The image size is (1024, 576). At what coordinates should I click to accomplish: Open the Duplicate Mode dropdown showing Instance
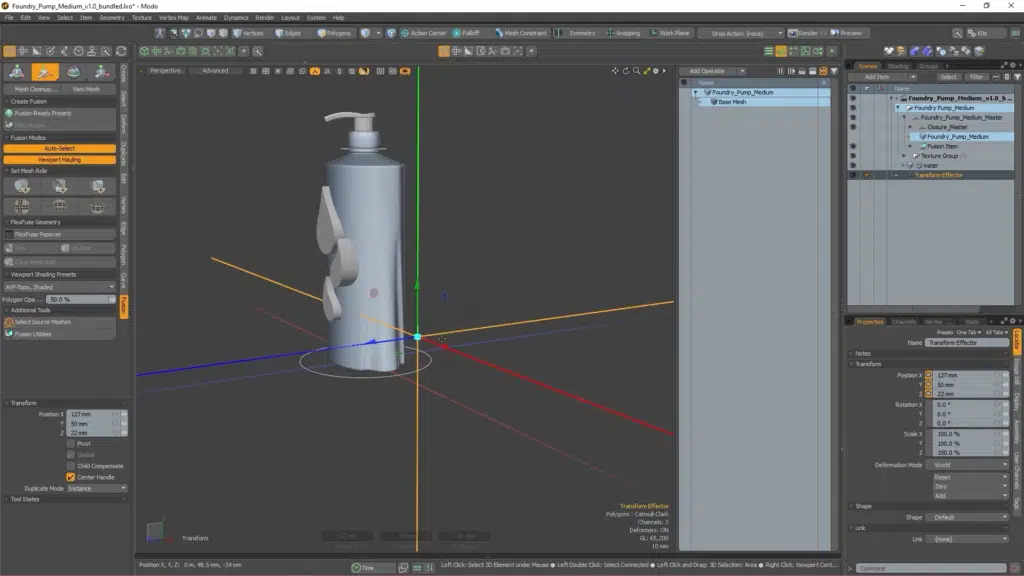click(x=95, y=488)
